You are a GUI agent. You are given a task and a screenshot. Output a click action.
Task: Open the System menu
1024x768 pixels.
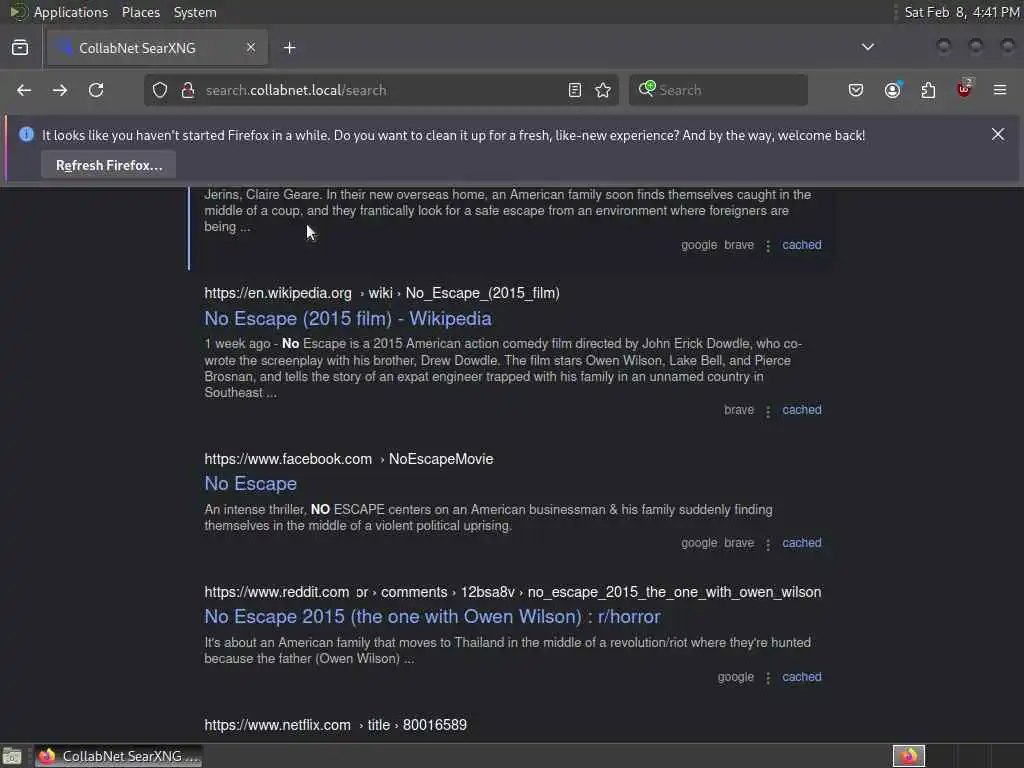(x=195, y=12)
